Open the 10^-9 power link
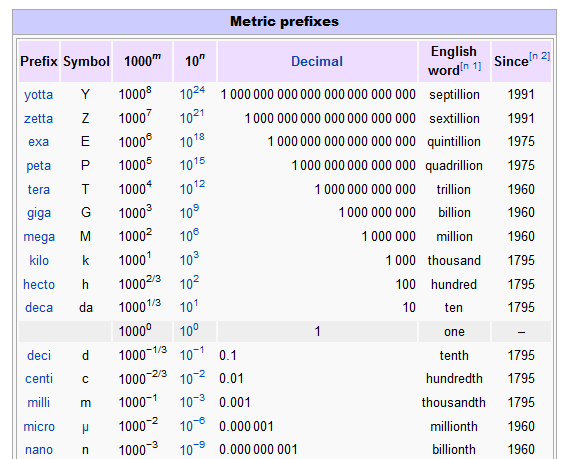 192,449
